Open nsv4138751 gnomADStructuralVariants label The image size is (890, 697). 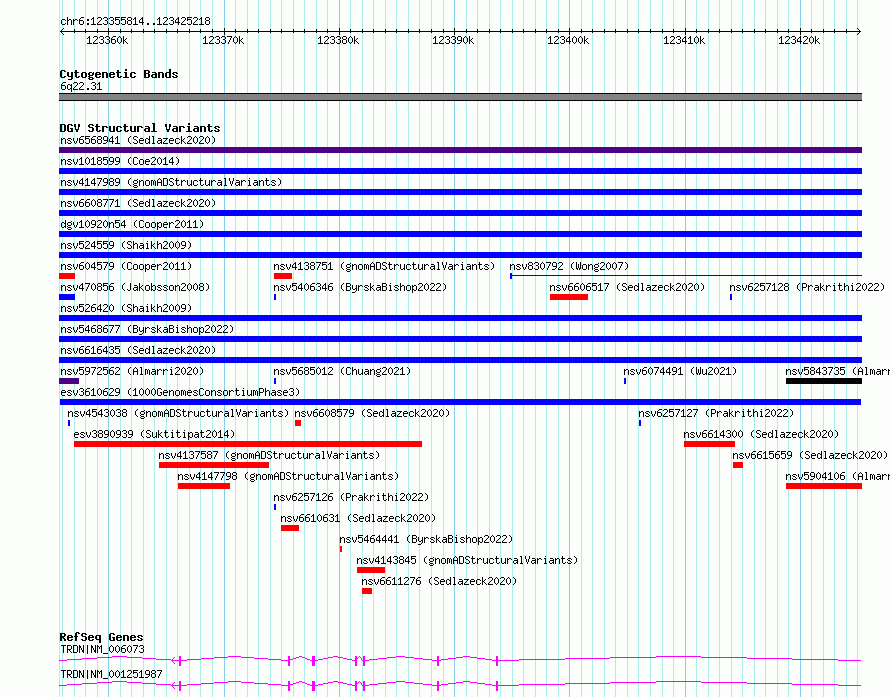(x=384, y=266)
